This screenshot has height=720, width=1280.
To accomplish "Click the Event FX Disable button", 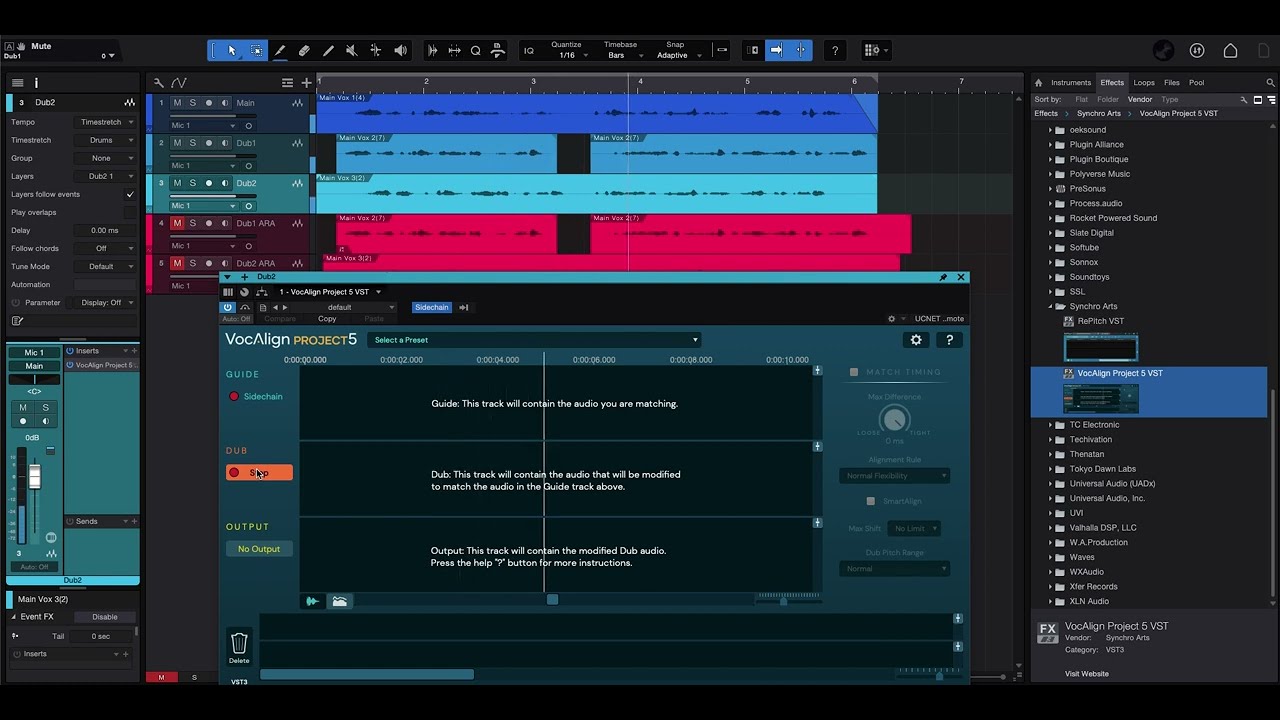I will (105, 617).
